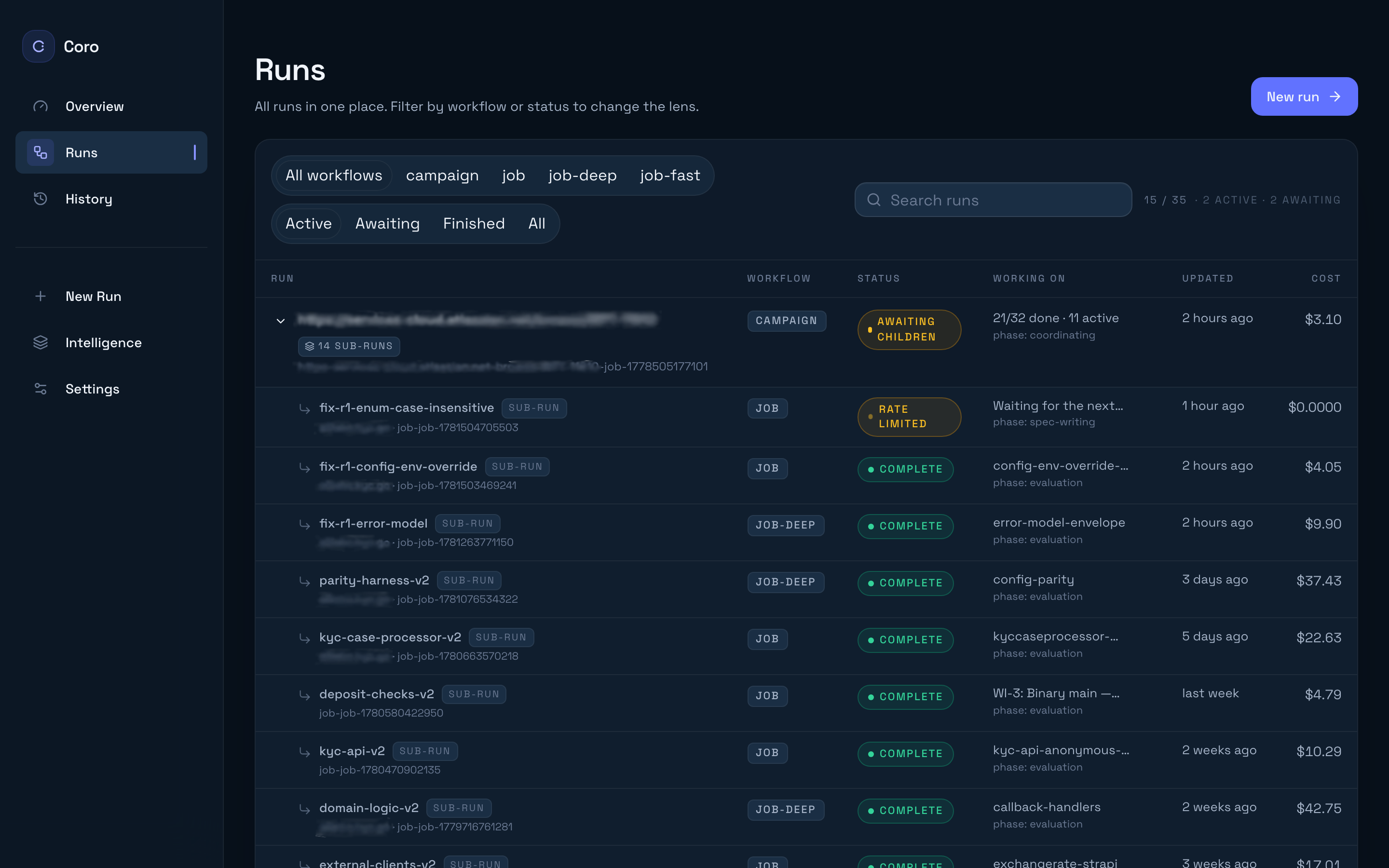Open the Runs sidebar item
Viewport: 1389px width, 868px height.
coord(111,152)
